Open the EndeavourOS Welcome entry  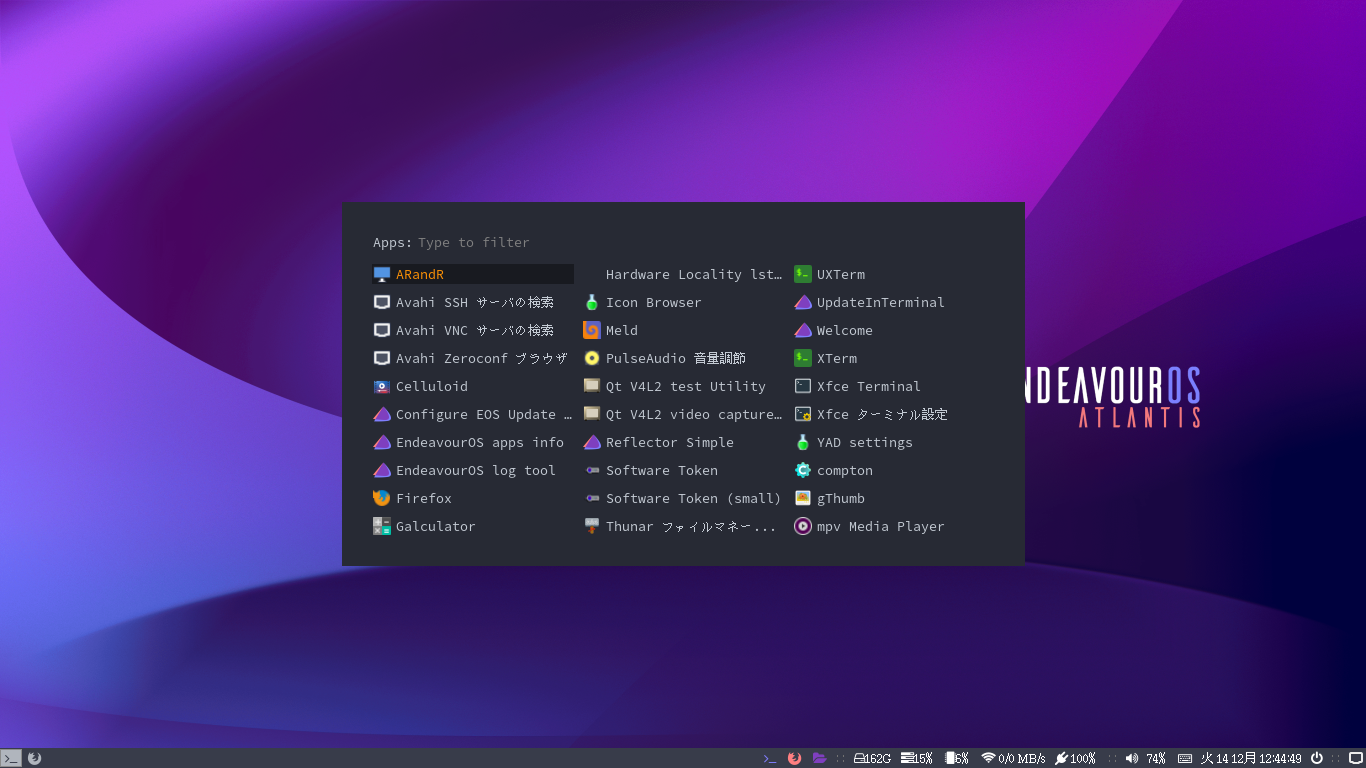coord(893,330)
